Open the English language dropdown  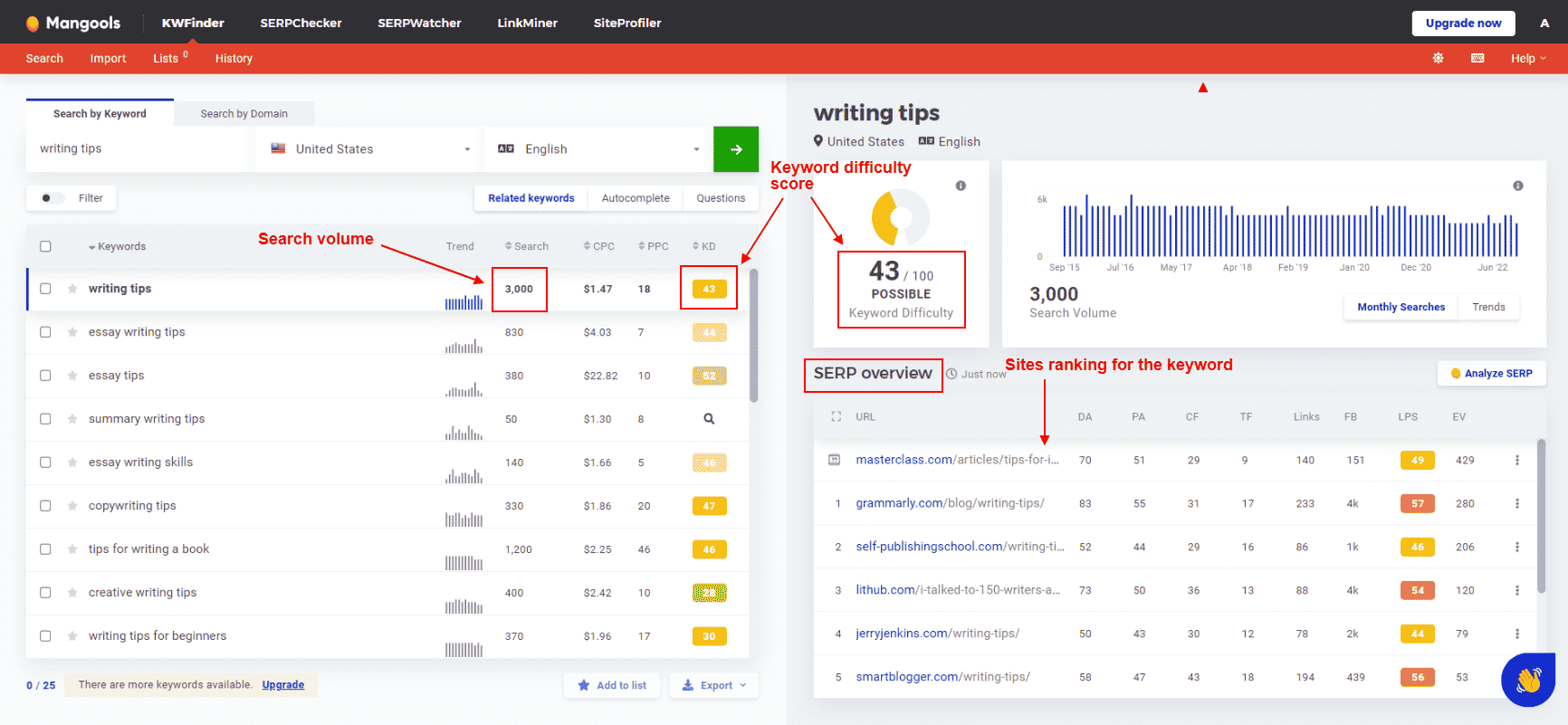point(598,149)
